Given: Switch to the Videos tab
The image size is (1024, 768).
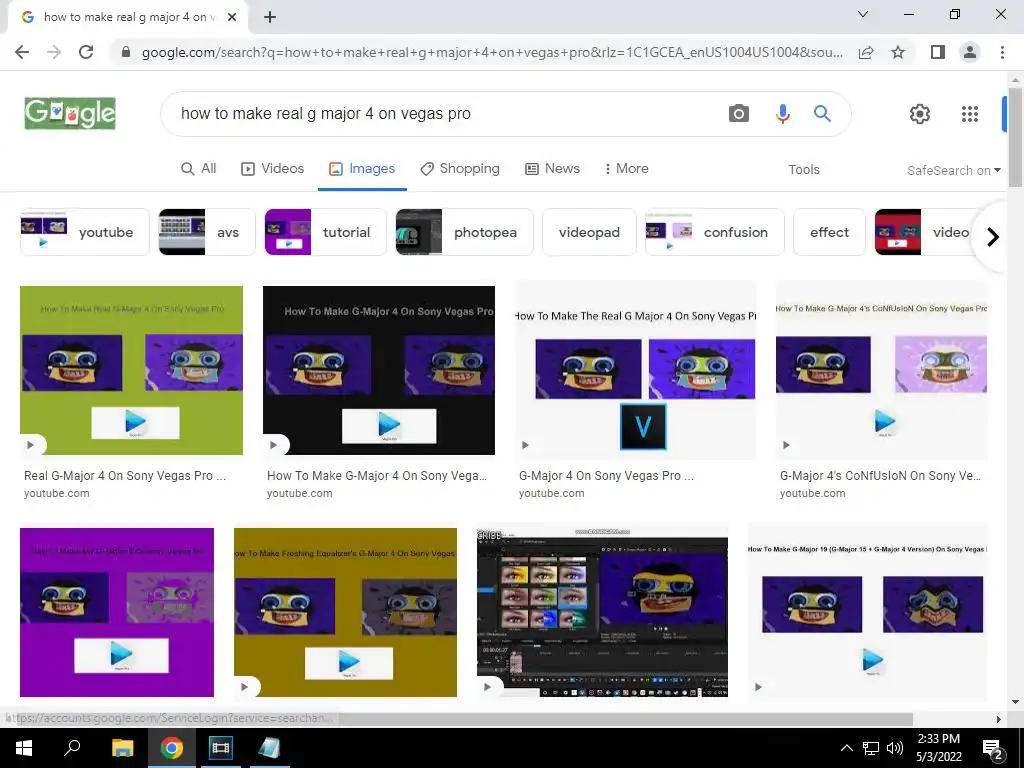Looking at the screenshot, I should [x=272, y=168].
